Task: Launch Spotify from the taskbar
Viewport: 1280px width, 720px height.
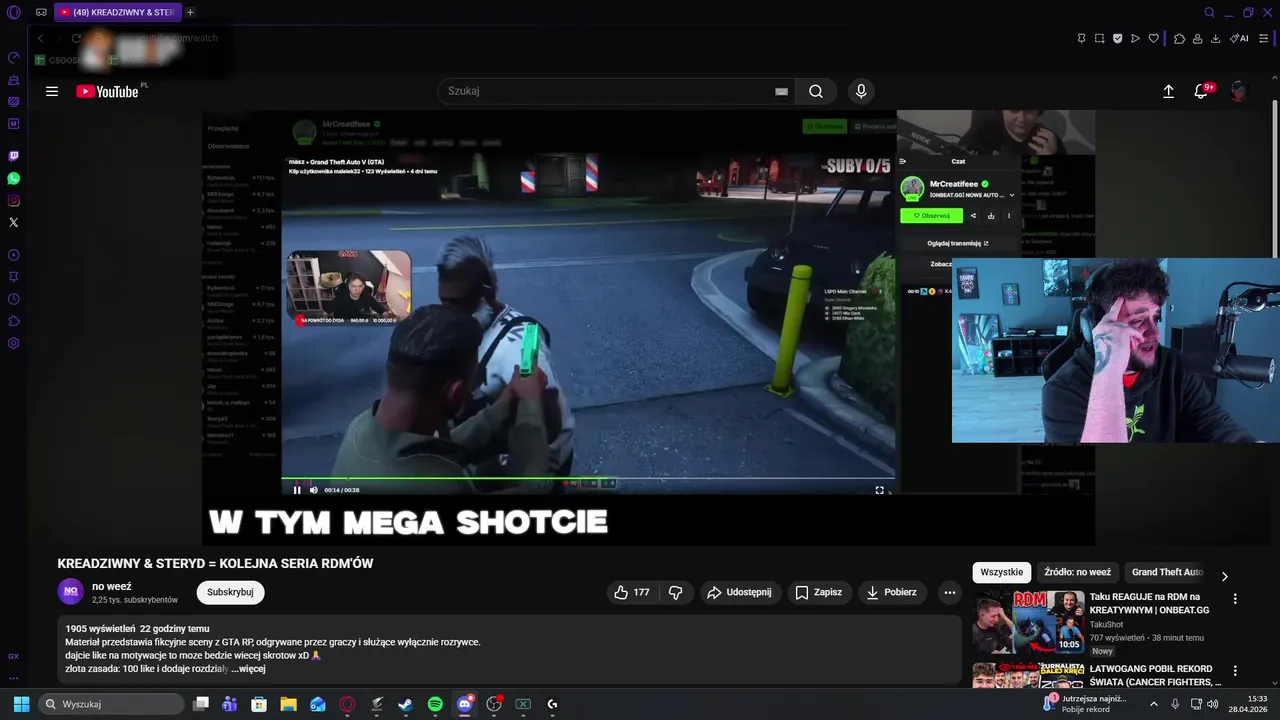Action: click(x=435, y=704)
